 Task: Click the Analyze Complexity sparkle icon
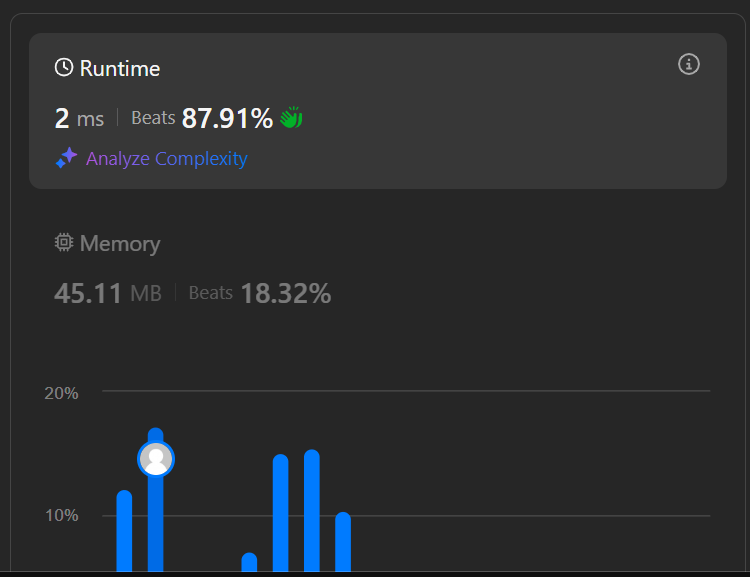(x=66, y=157)
